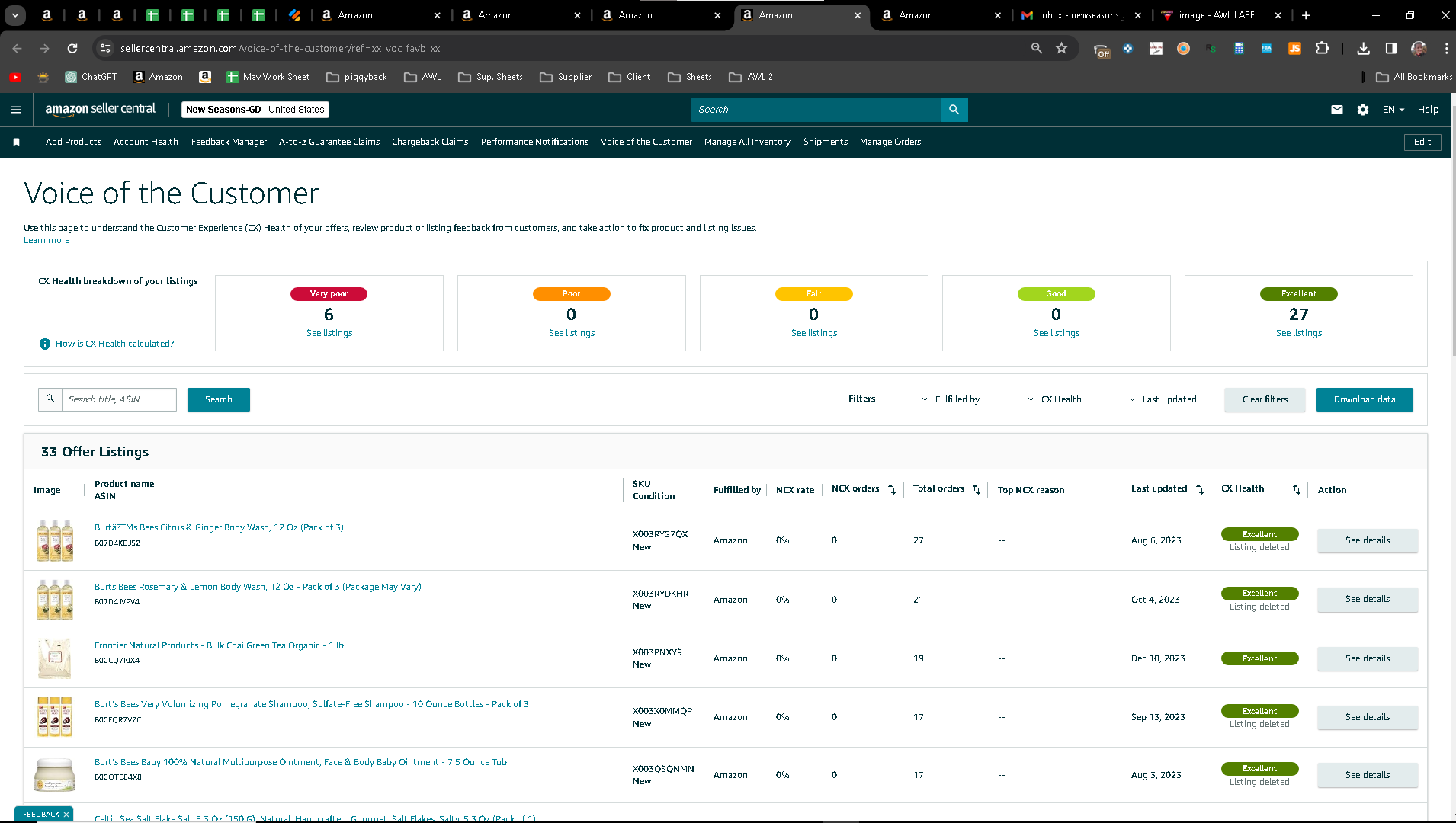
Task: Click the Search title, ASIN input field
Action: pyautogui.click(x=119, y=399)
